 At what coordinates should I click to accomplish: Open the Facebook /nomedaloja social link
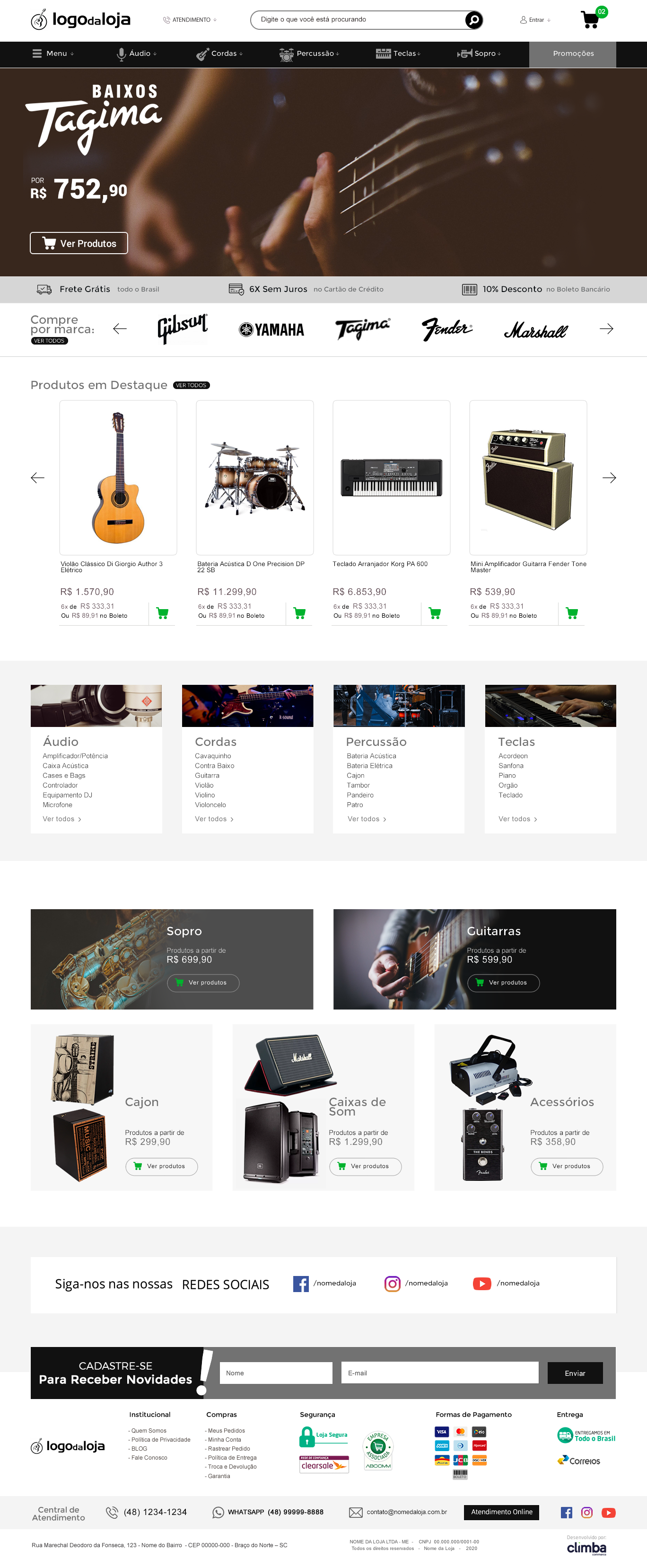325,1283
